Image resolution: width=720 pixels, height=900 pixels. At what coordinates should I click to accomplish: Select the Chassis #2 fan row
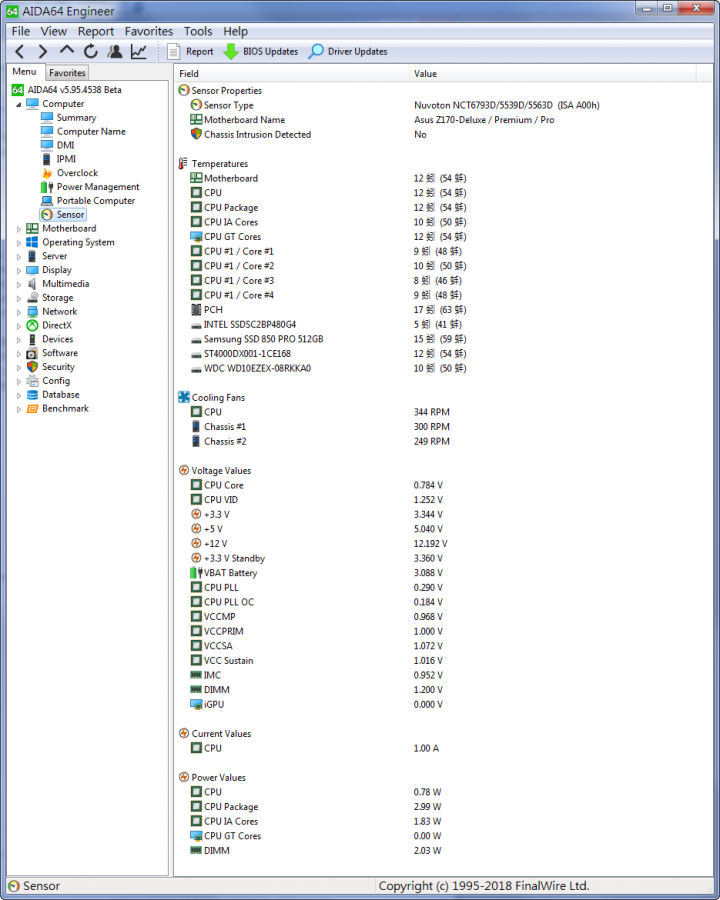(443, 441)
